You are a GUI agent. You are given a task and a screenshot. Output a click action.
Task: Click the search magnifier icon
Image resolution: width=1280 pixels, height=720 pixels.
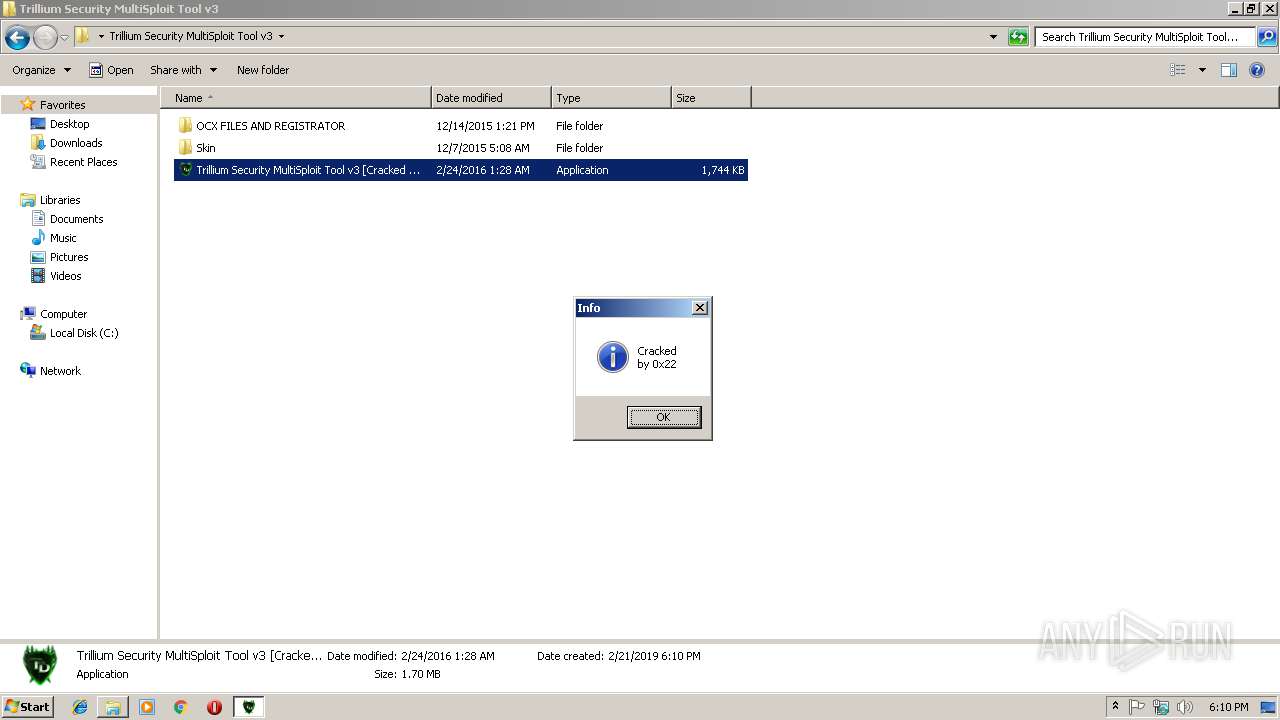tap(1267, 37)
